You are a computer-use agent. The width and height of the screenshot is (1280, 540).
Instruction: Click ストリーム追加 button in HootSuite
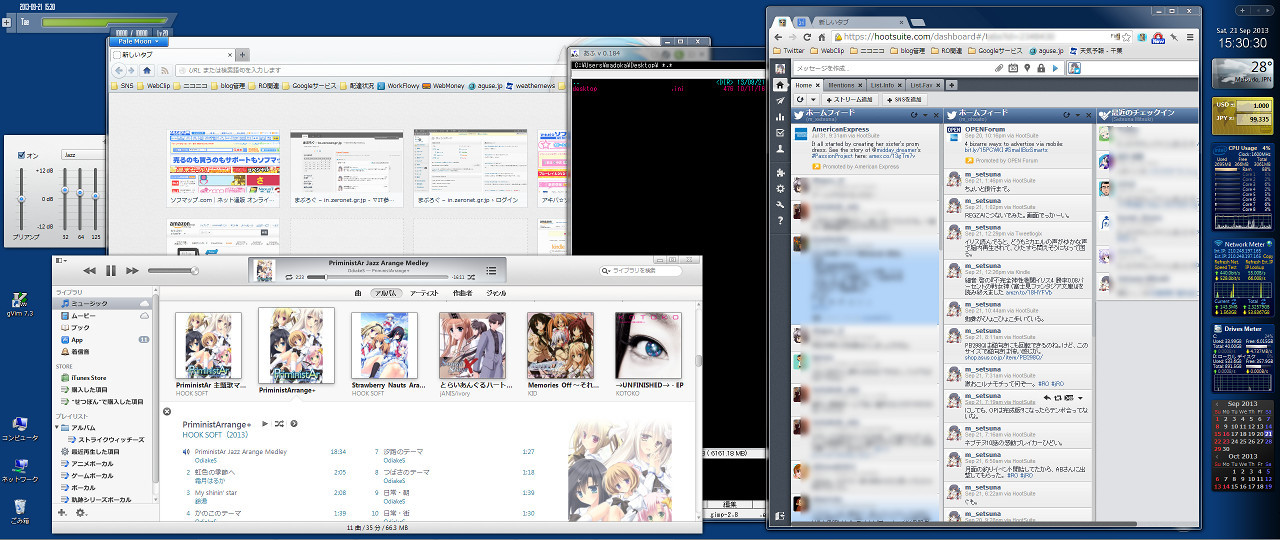pyautogui.click(x=849, y=100)
